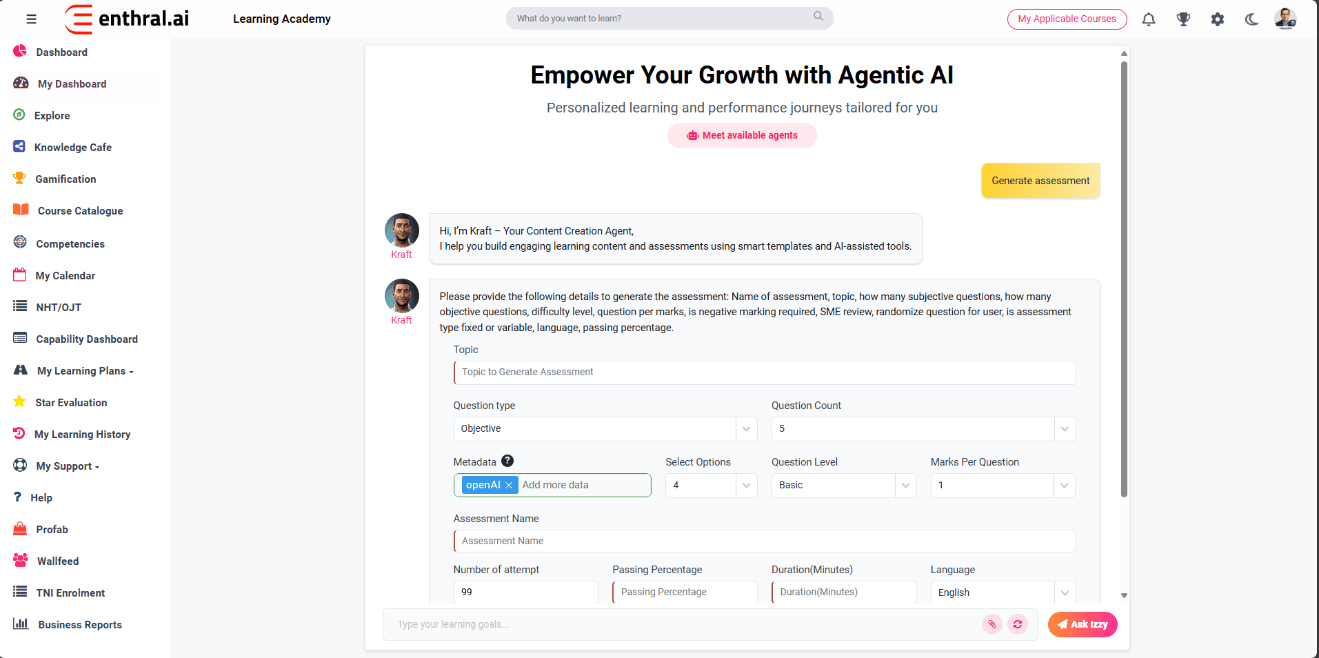Remove the openAI metadata tag
The width and height of the screenshot is (1319, 658).
coord(509,485)
